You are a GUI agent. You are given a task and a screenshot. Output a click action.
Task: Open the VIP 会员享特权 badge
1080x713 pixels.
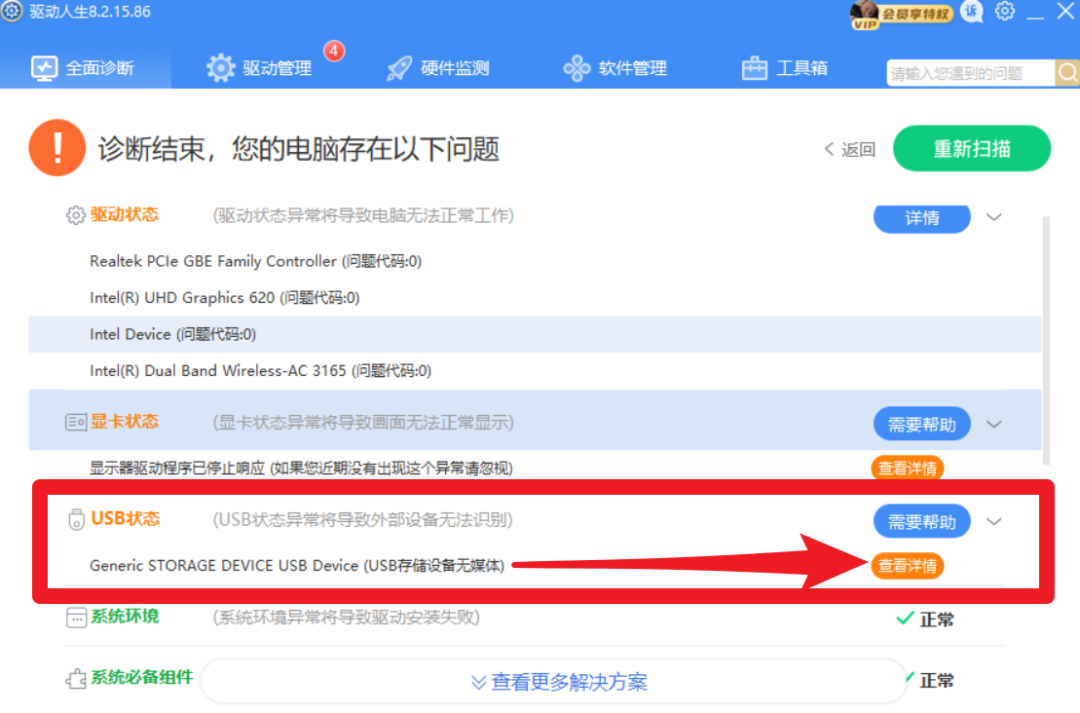coord(901,14)
